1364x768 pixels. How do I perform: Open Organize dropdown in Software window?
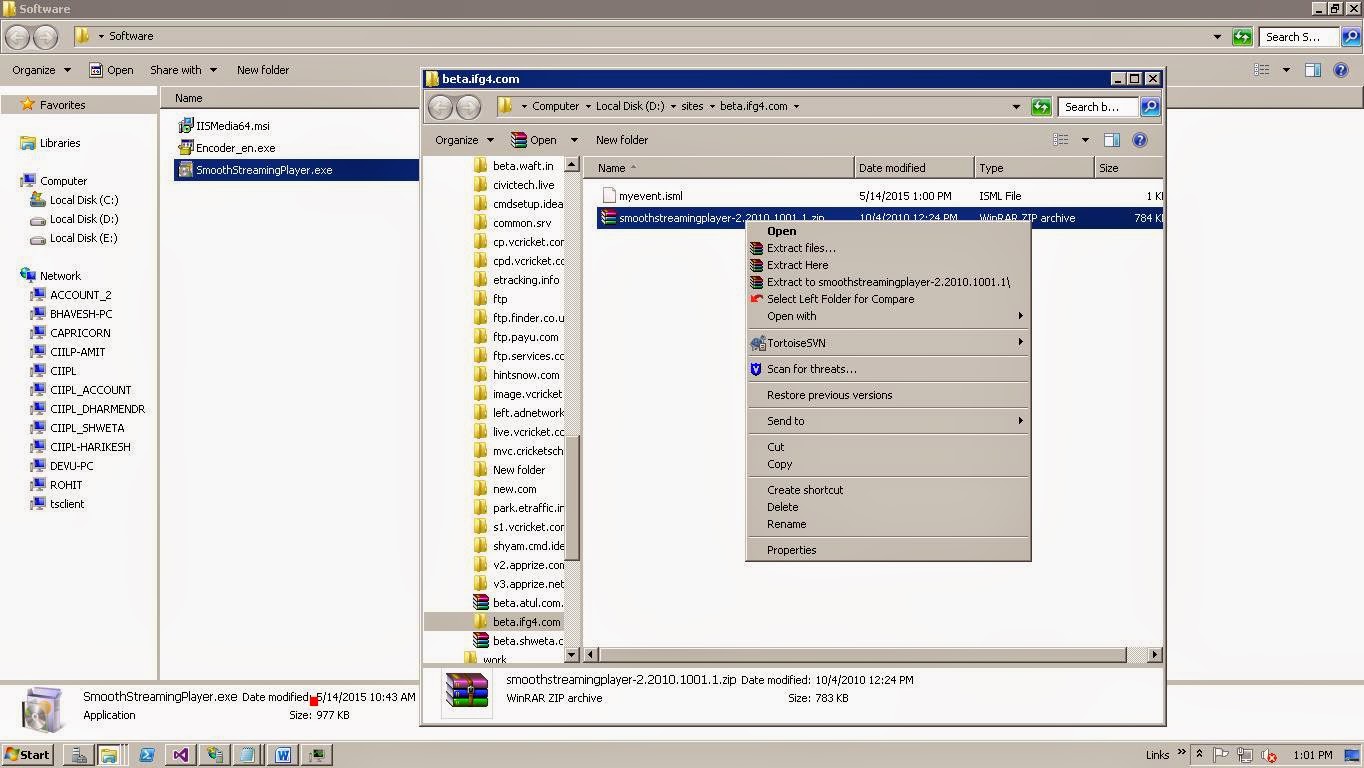pos(41,70)
